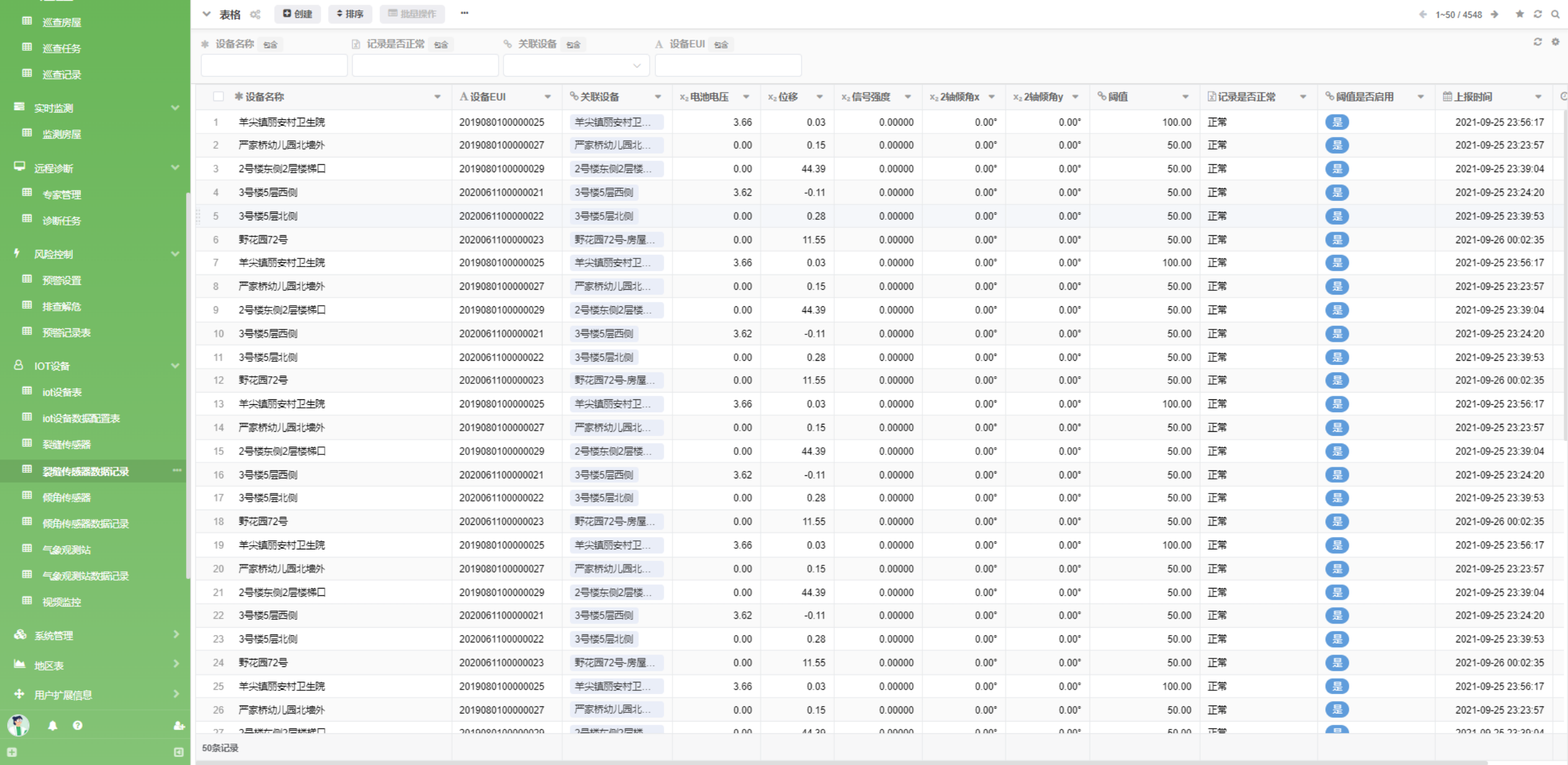This screenshot has width=1568, height=765.
Task: Click the 用户扩展信息 puzzle icon
Action: [19, 694]
